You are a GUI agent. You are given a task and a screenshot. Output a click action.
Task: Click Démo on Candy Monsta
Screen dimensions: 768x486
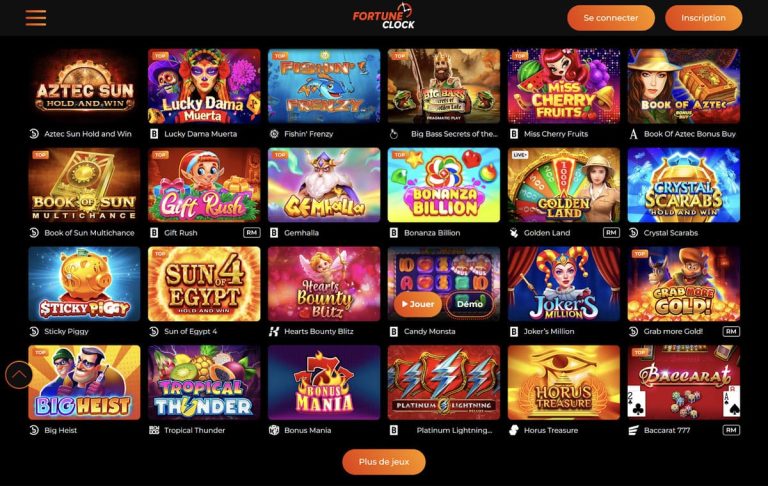click(470, 304)
